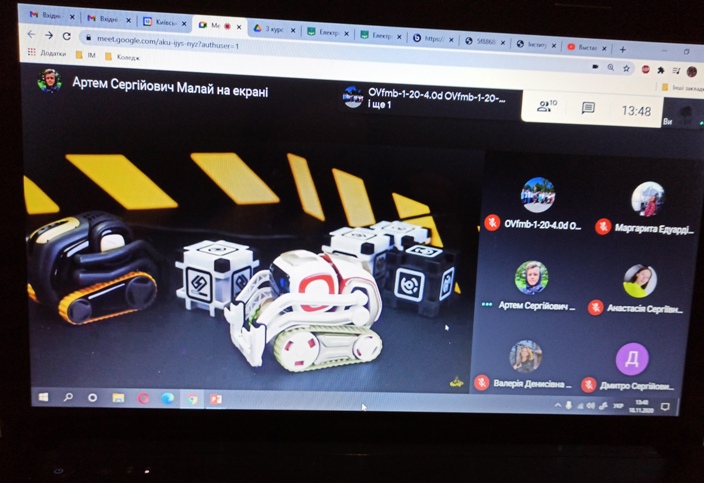Bookmark this page with the star icon
704x483 pixels.
pyautogui.click(x=626, y=68)
